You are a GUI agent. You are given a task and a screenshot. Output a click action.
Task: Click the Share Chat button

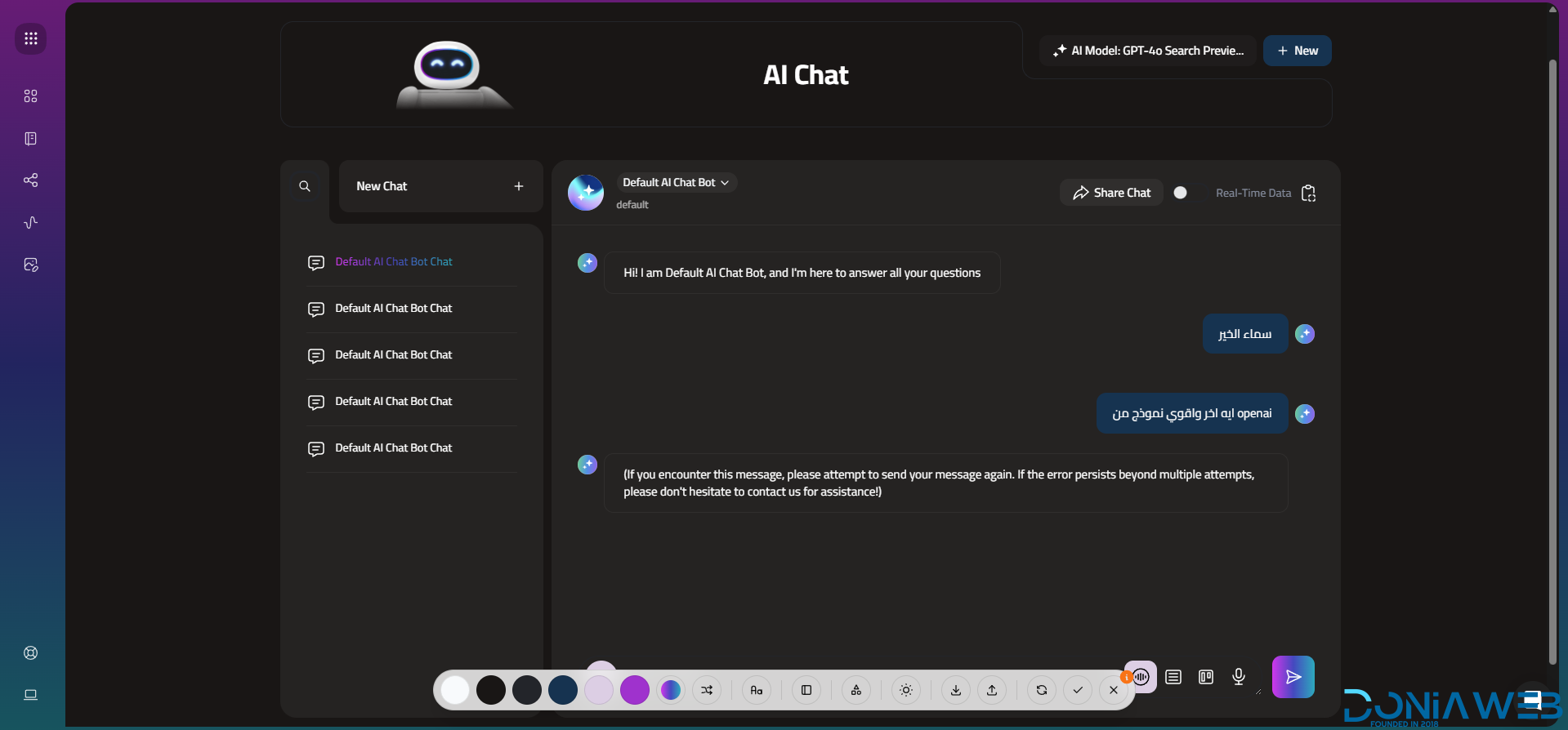1111,193
